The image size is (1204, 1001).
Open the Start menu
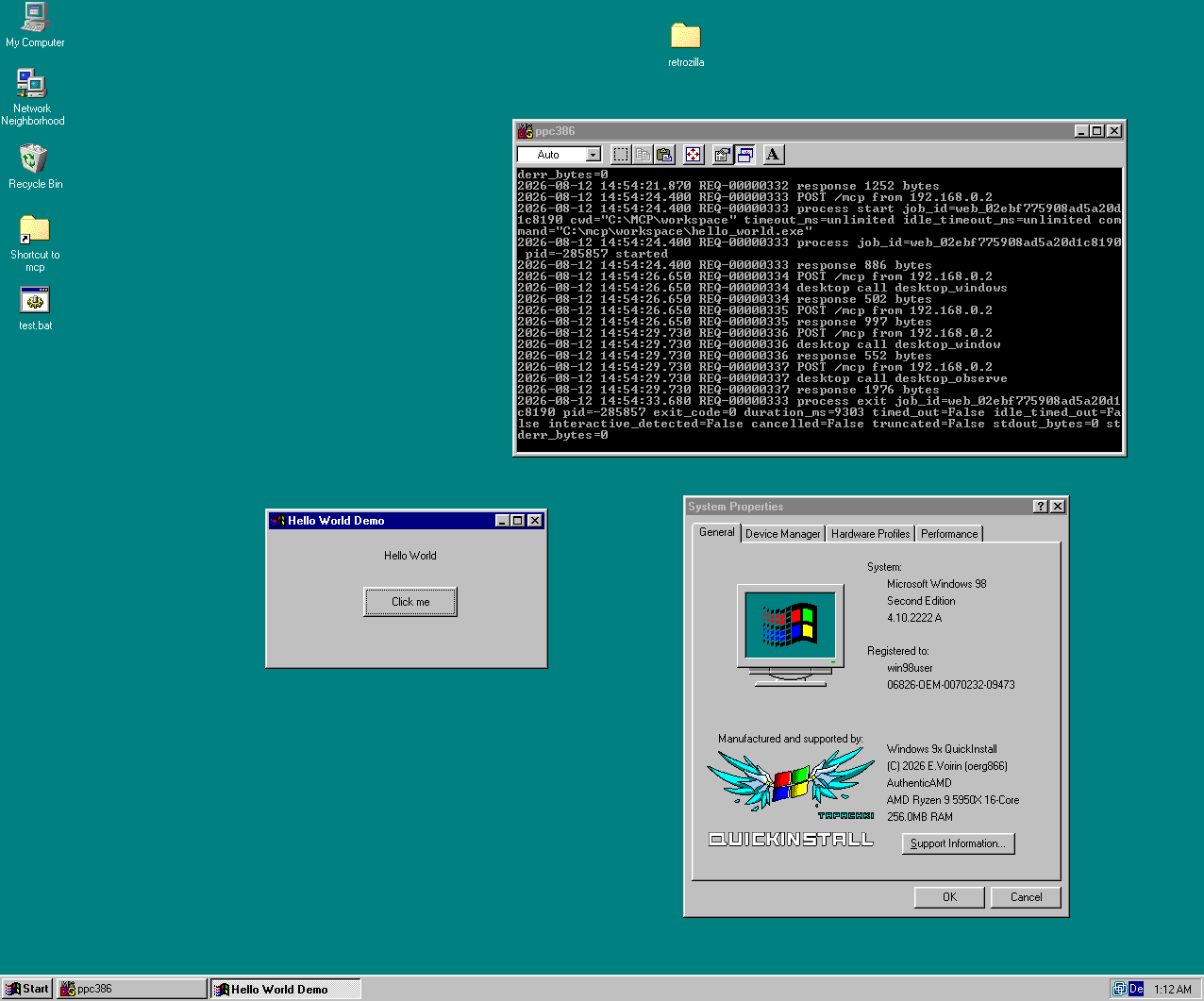tap(27, 989)
